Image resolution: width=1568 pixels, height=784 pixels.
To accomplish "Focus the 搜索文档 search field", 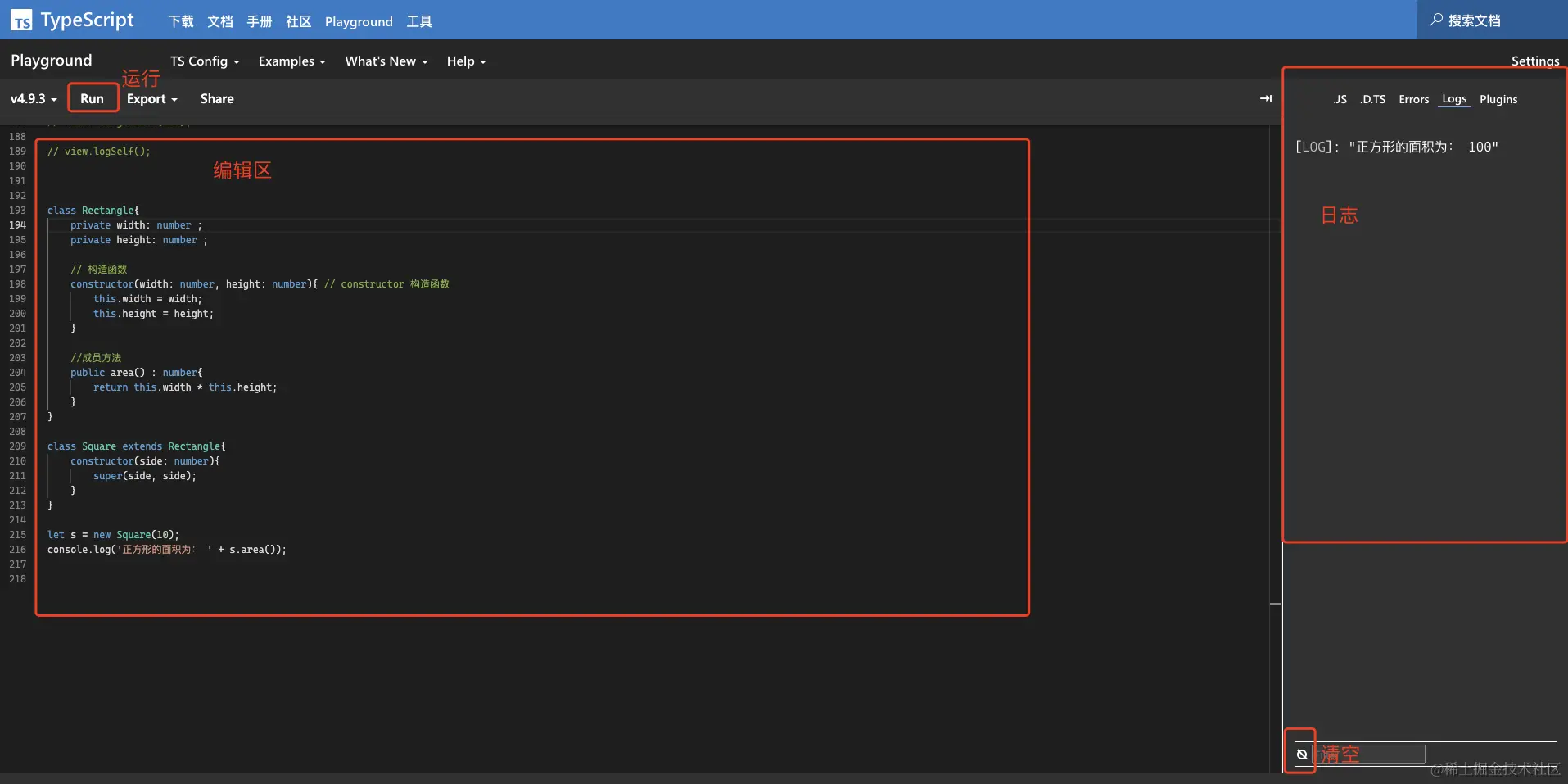I will pyautogui.click(x=1492, y=20).
